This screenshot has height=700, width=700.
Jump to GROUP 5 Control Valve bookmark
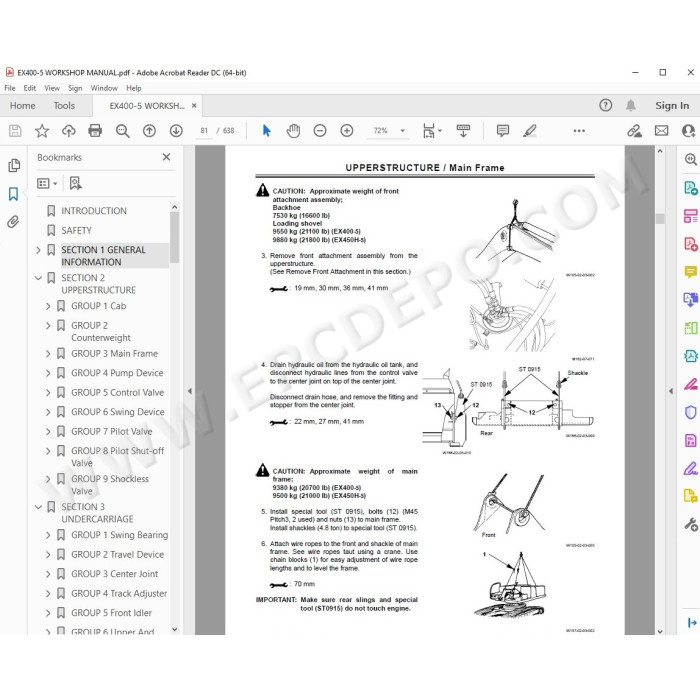coord(117,392)
